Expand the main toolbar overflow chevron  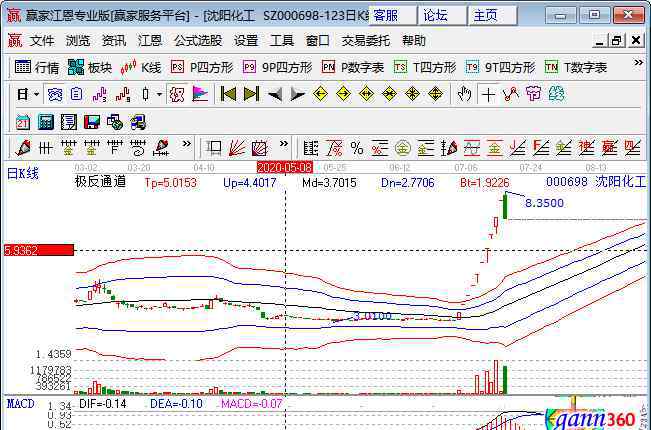(638, 63)
